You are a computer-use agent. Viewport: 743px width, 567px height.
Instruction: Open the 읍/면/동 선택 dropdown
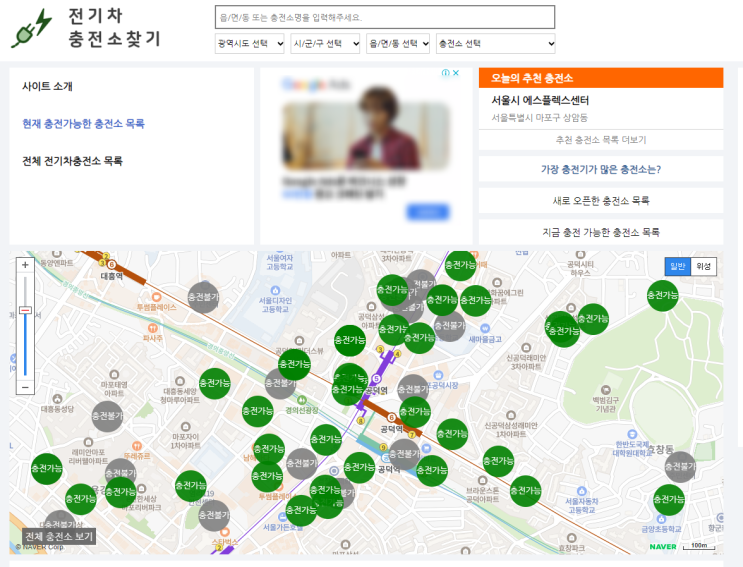pyautogui.click(x=398, y=44)
